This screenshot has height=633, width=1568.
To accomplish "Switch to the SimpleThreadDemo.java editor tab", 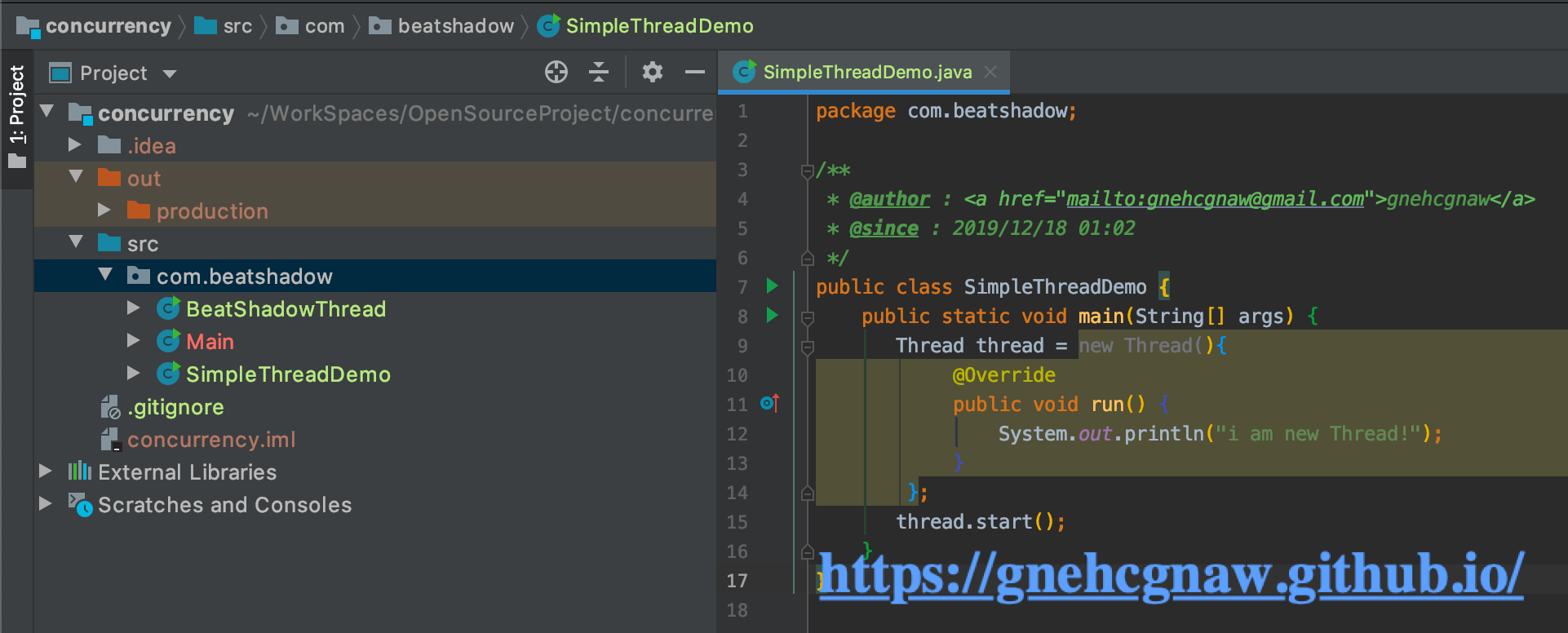I will click(866, 73).
